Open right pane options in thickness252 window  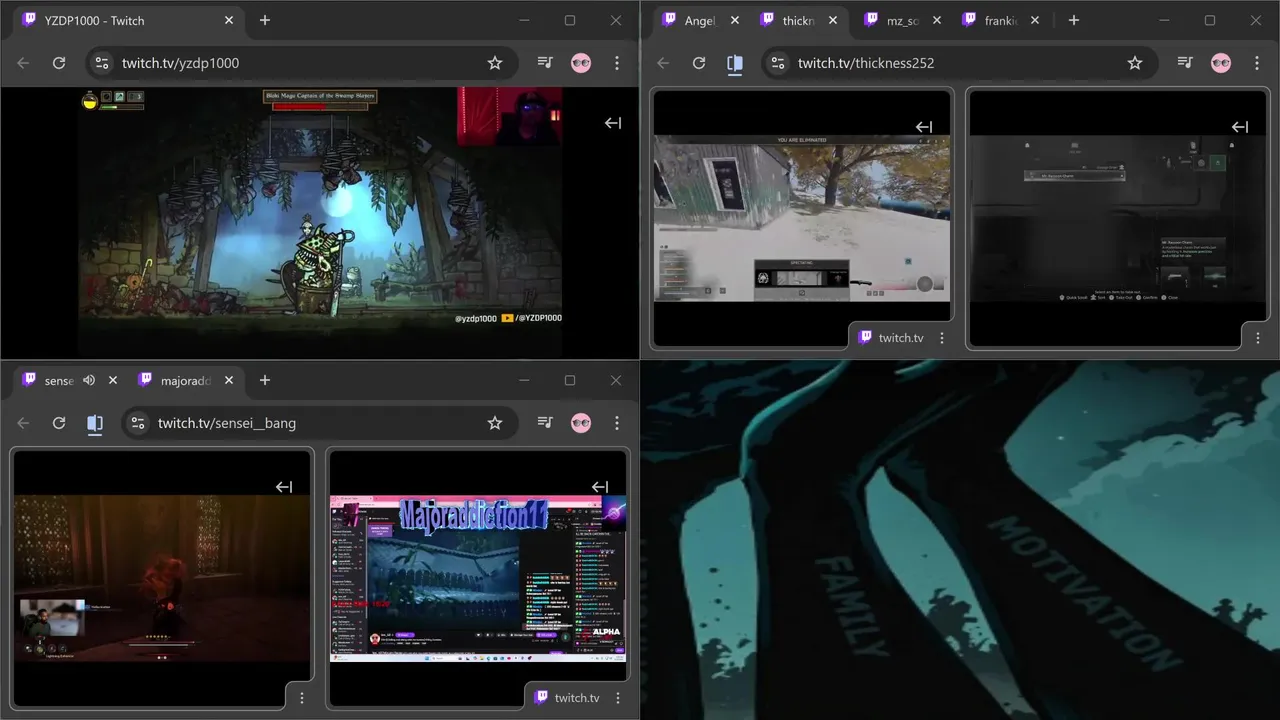coord(1258,338)
